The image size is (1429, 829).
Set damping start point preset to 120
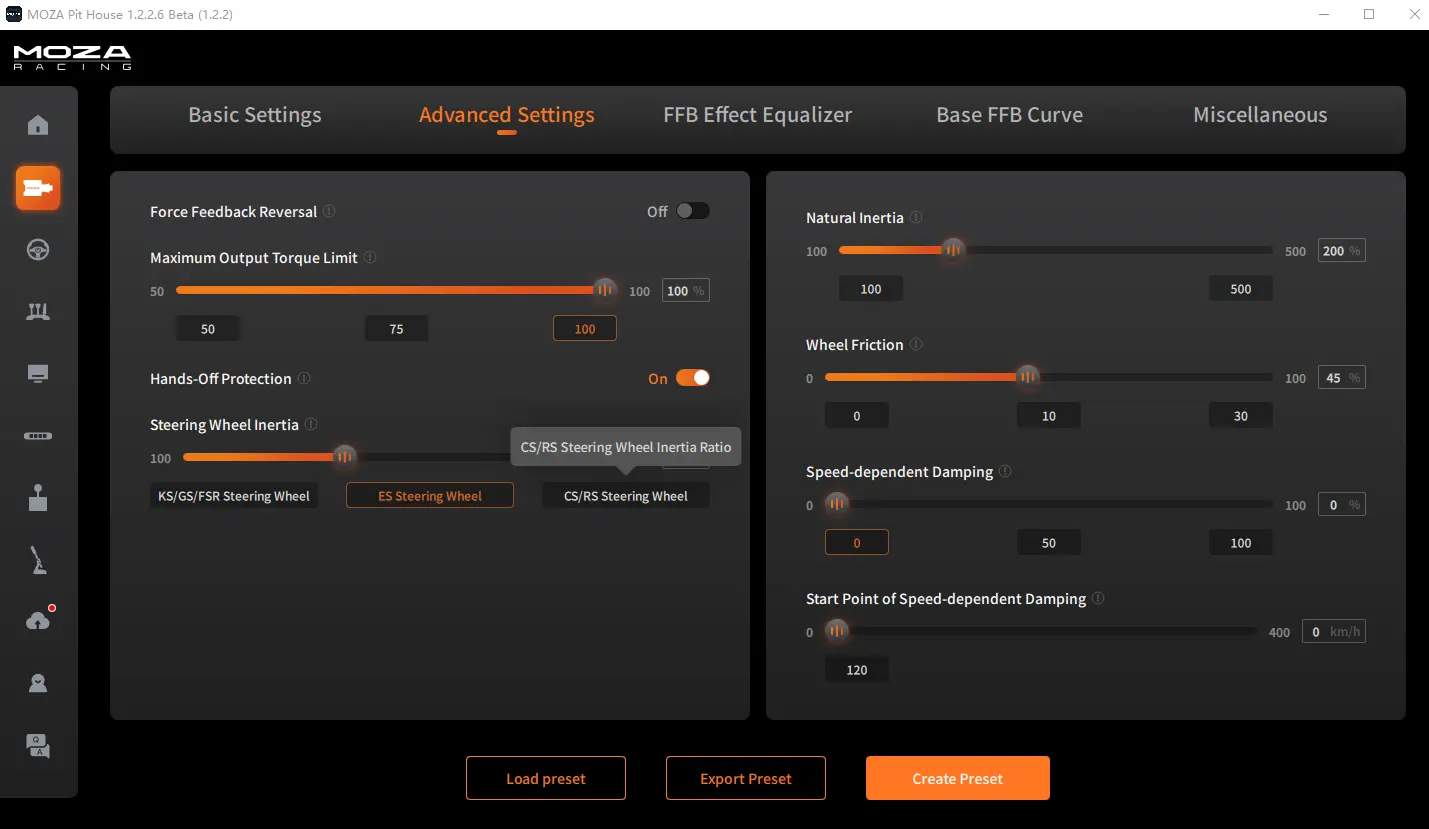857,670
